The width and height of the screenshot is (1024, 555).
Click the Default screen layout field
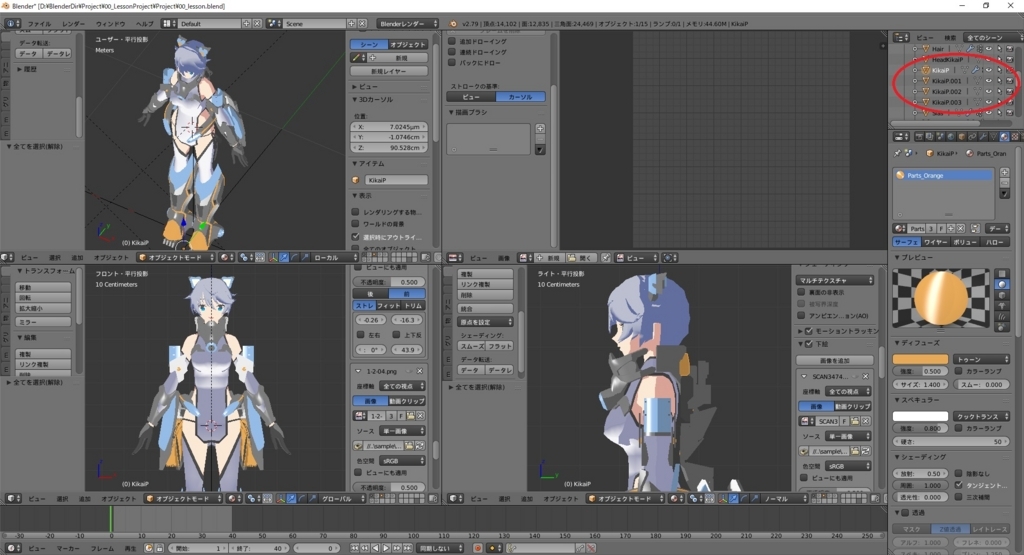pyautogui.click(x=210, y=24)
